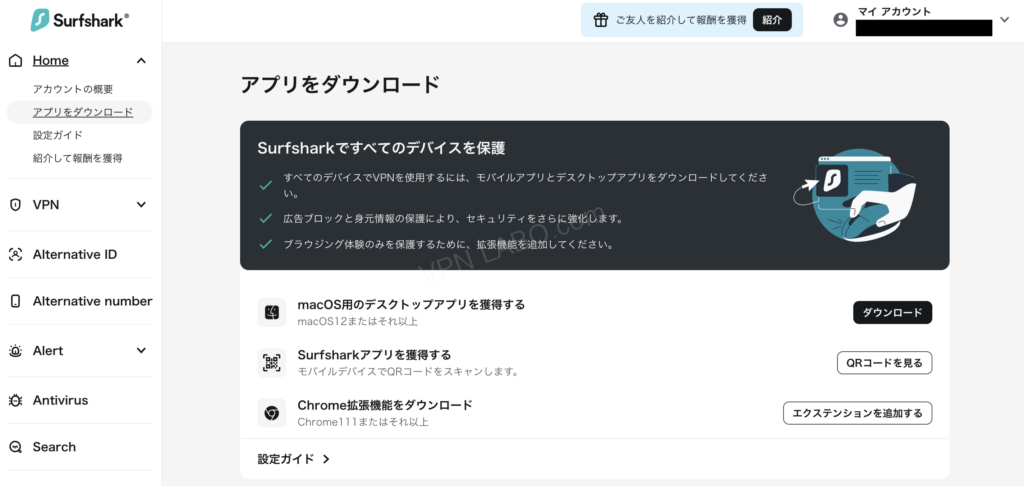Image resolution: width=1024 pixels, height=486 pixels.
Task: Click the エクステンションを追加する button
Action: click(x=857, y=413)
